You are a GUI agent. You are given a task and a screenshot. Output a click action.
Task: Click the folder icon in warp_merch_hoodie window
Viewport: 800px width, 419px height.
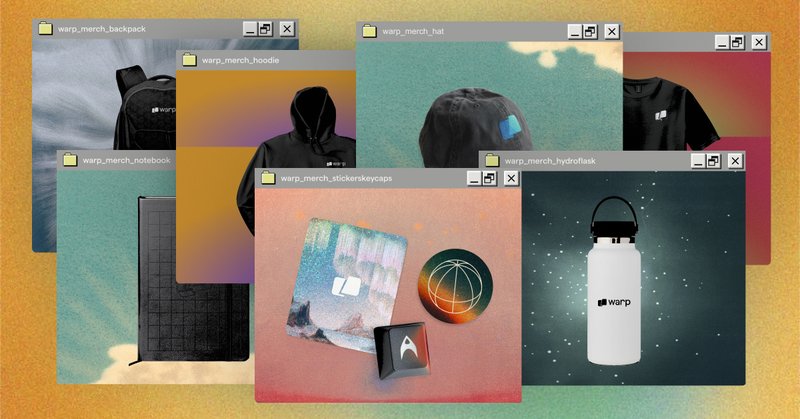[x=189, y=60]
